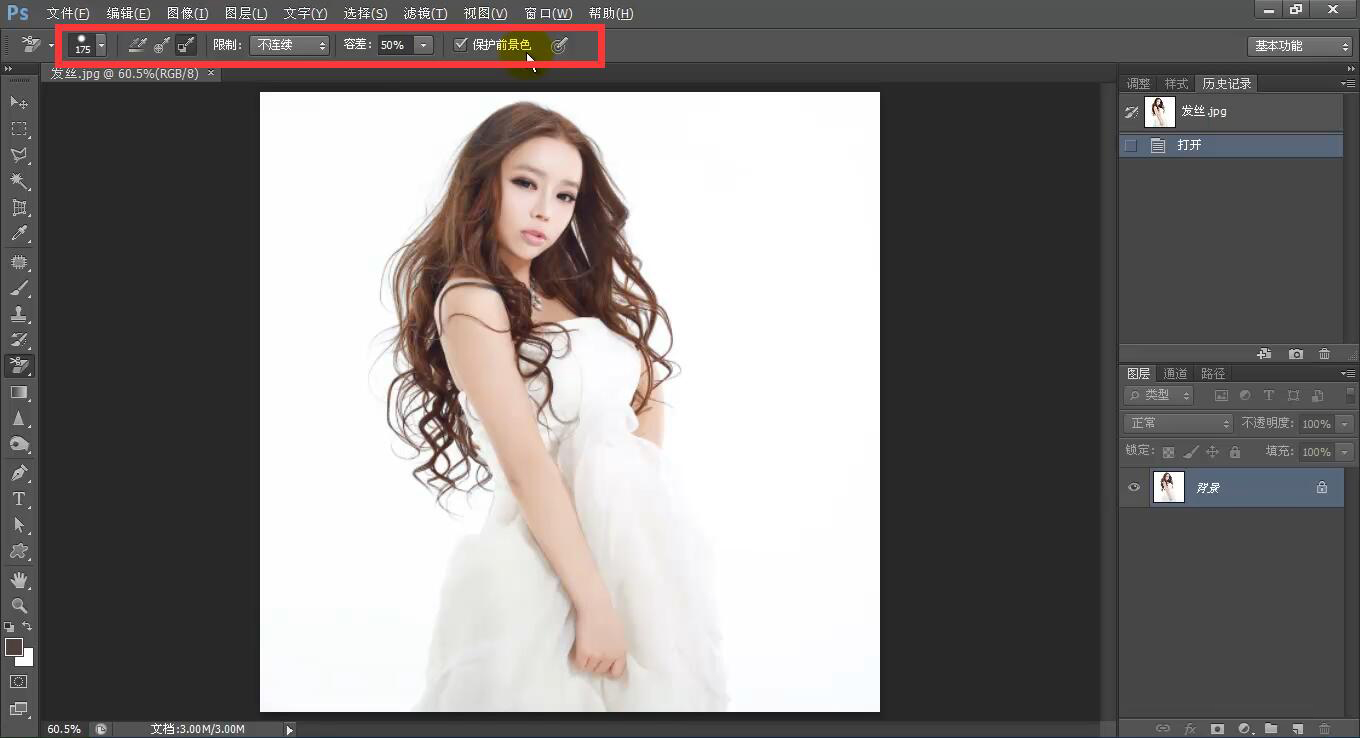Open tool preset picker arrow
This screenshot has height=738, width=1360.
(x=51, y=45)
